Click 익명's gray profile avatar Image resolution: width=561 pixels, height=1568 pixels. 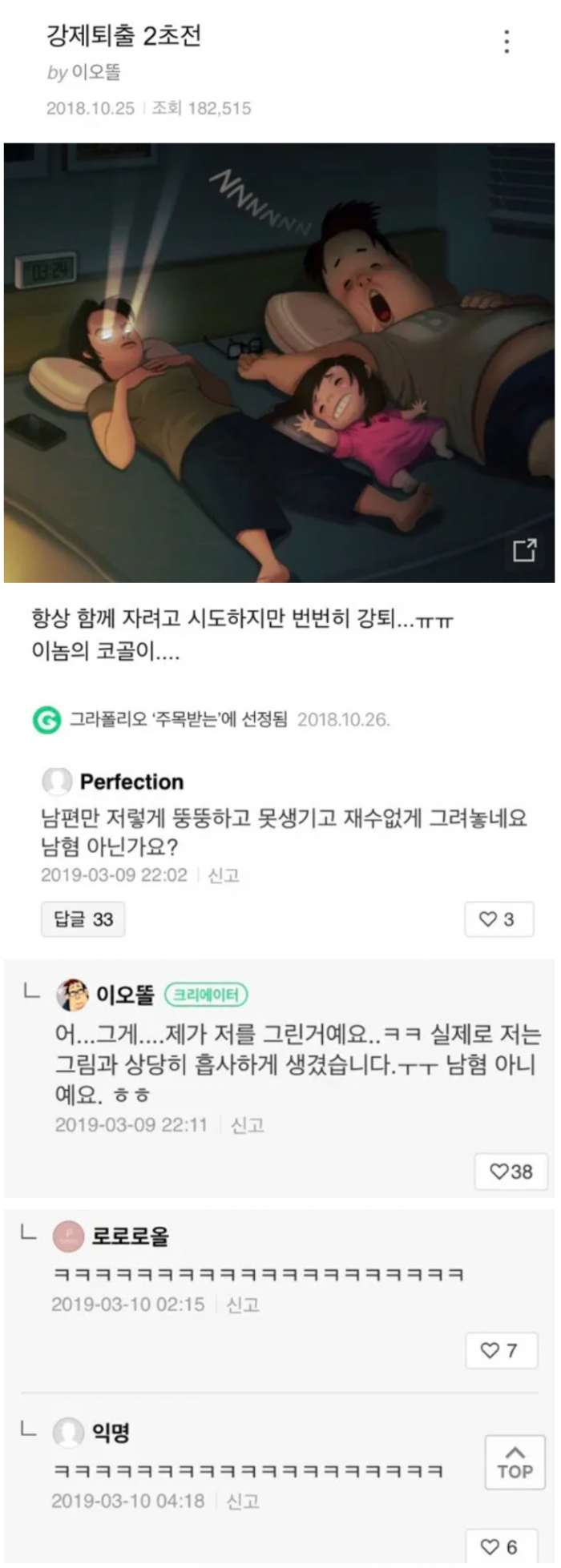tap(68, 1433)
